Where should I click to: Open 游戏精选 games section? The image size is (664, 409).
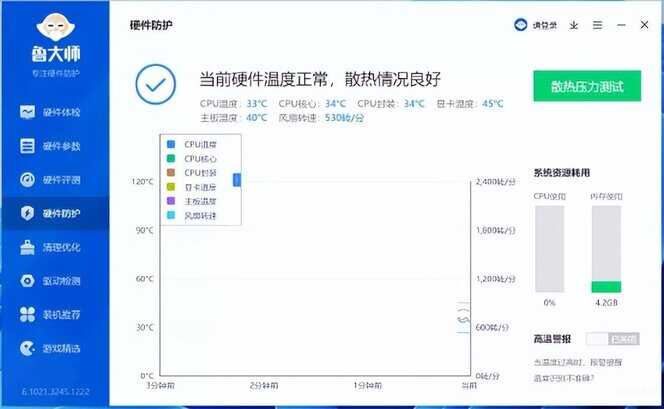pos(50,348)
